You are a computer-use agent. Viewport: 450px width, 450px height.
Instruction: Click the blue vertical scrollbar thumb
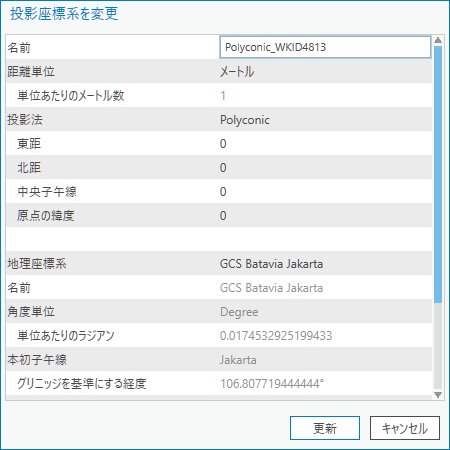click(x=438, y=174)
